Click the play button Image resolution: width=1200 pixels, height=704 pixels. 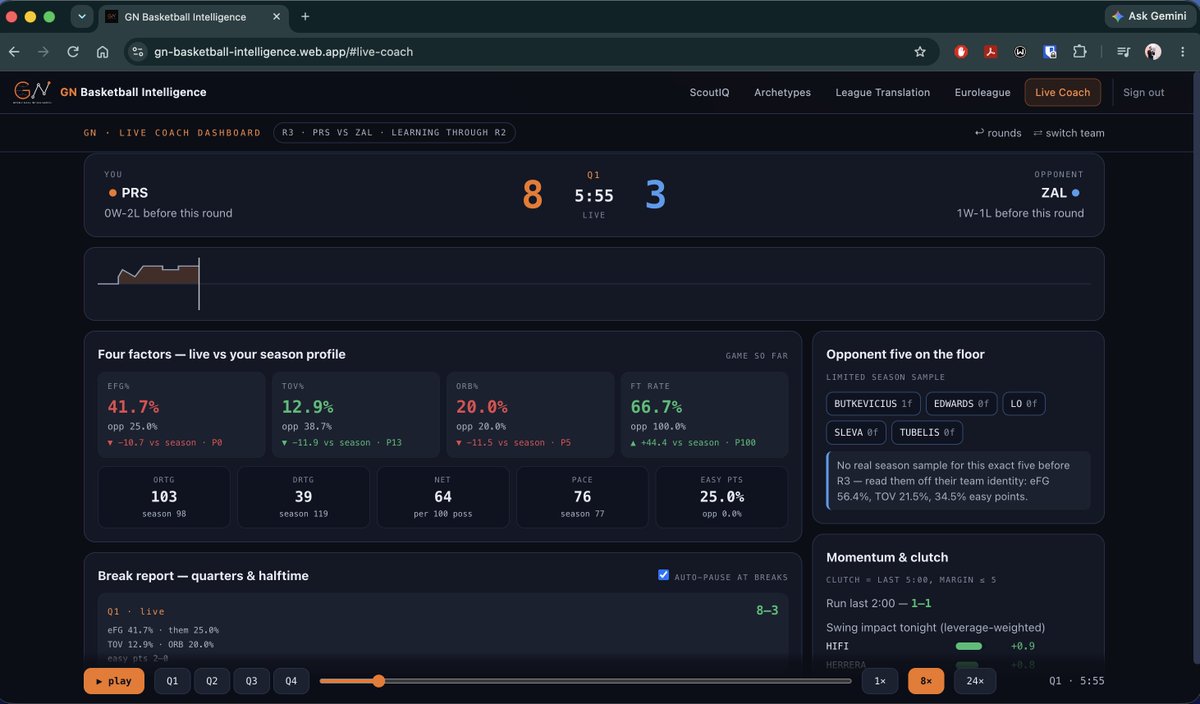coord(114,681)
